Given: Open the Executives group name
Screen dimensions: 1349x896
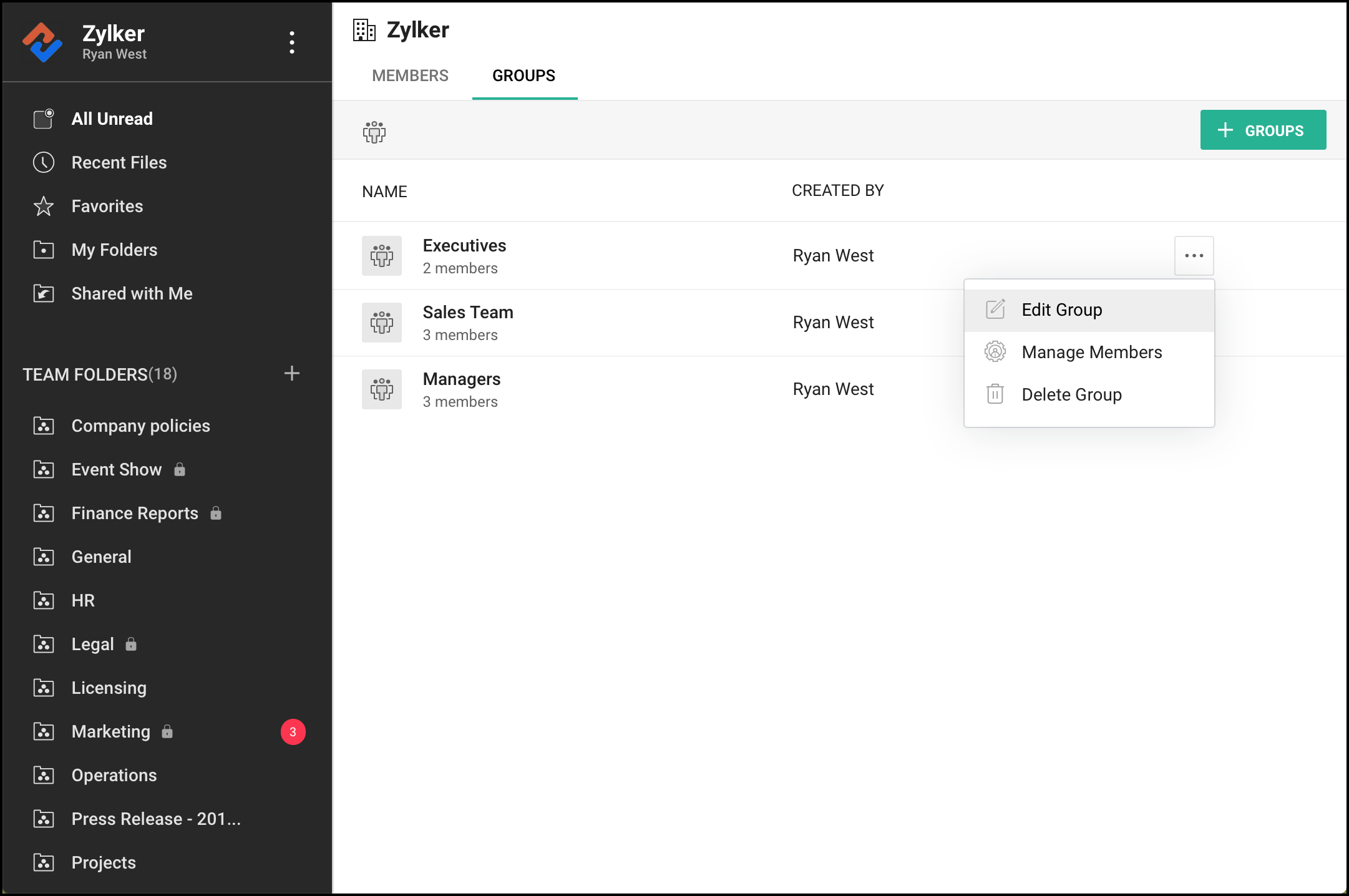Looking at the screenshot, I should click(x=464, y=246).
